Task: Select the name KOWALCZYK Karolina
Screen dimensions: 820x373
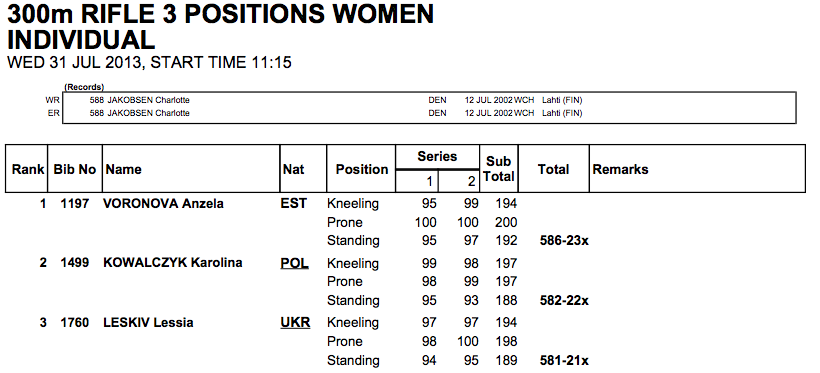Action: tap(173, 263)
